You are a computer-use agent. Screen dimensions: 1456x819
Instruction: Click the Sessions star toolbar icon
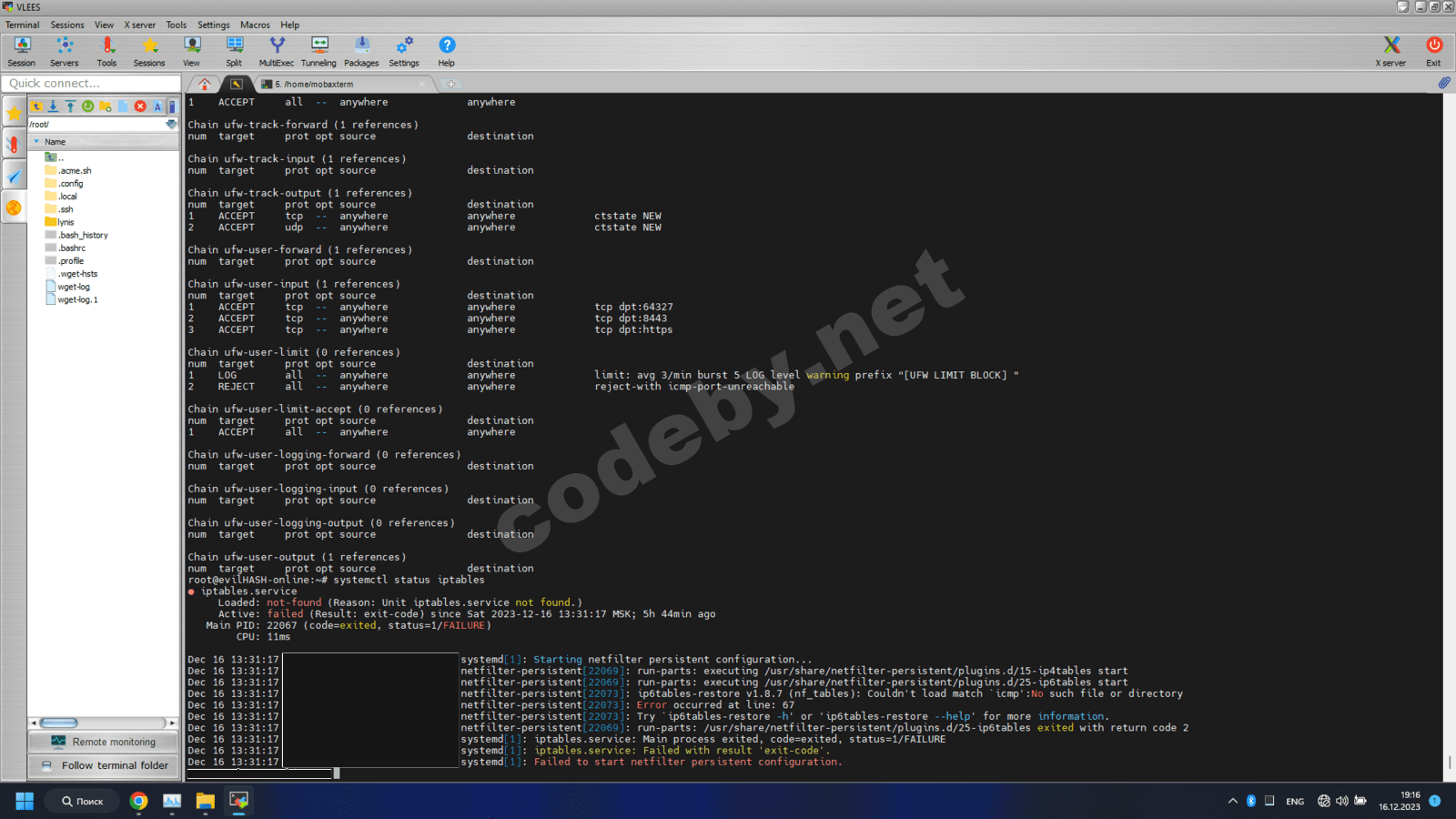point(149,51)
